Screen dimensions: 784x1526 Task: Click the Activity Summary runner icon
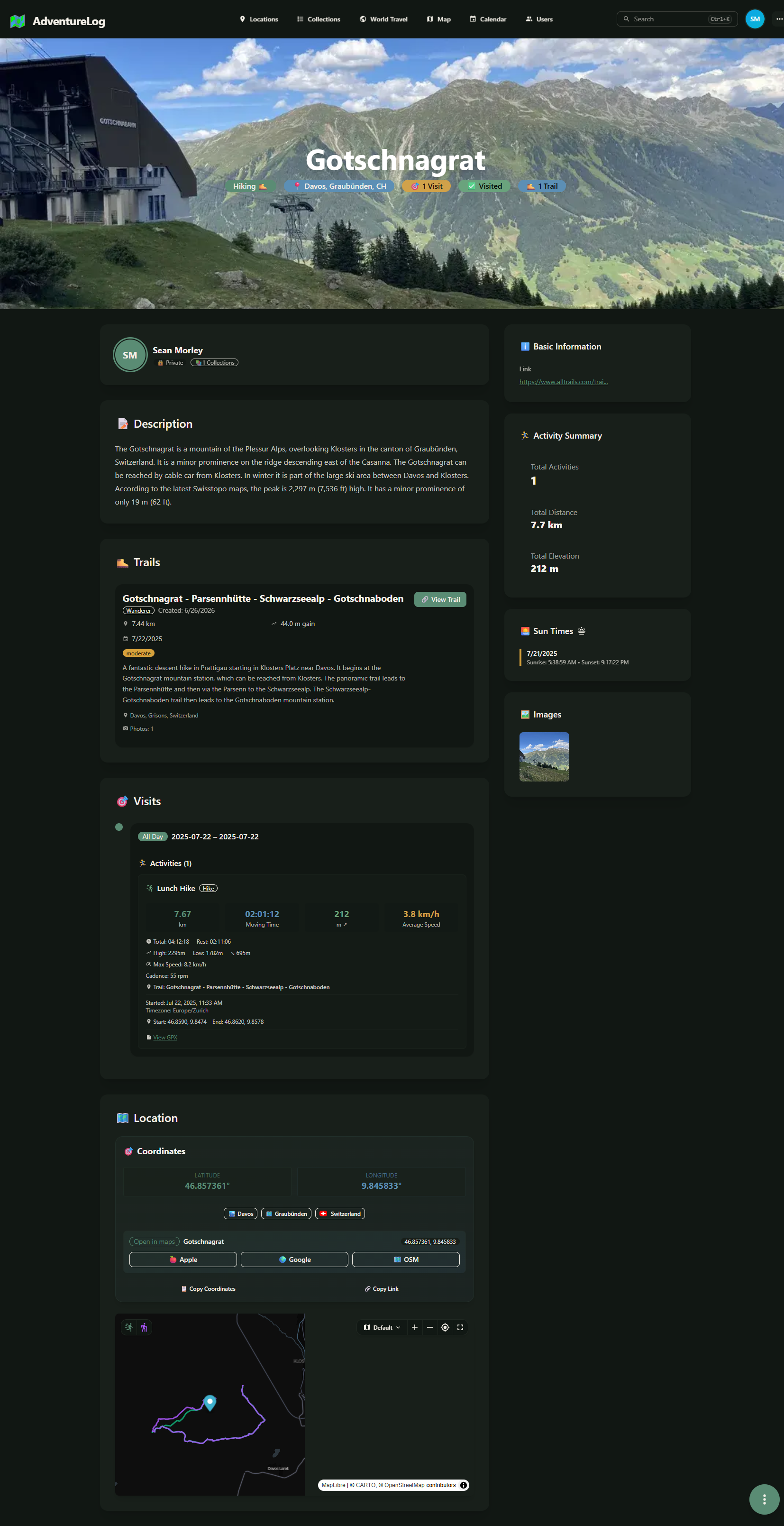tap(525, 435)
